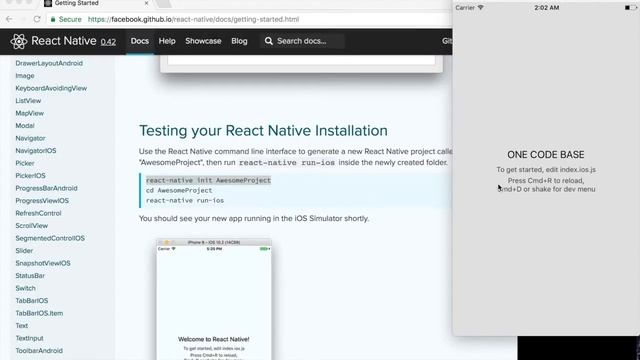Image resolution: width=640 pixels, height=360 pixels.
Task: Open ToolbarAndroid in the sidebar
Action: tap(39, 351)
